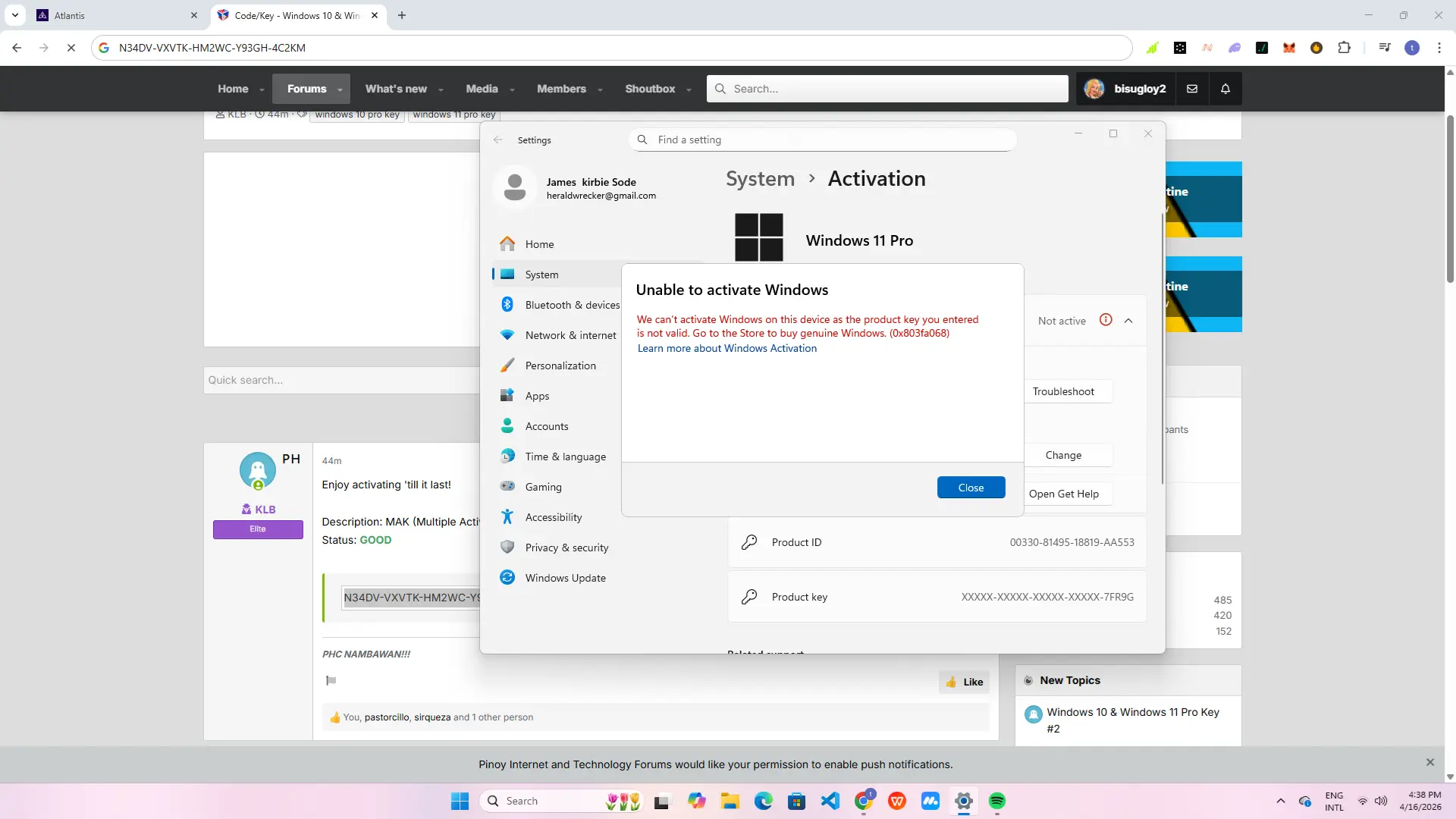
Task: Open a new browser tab
Action: [x=402, y=15]
